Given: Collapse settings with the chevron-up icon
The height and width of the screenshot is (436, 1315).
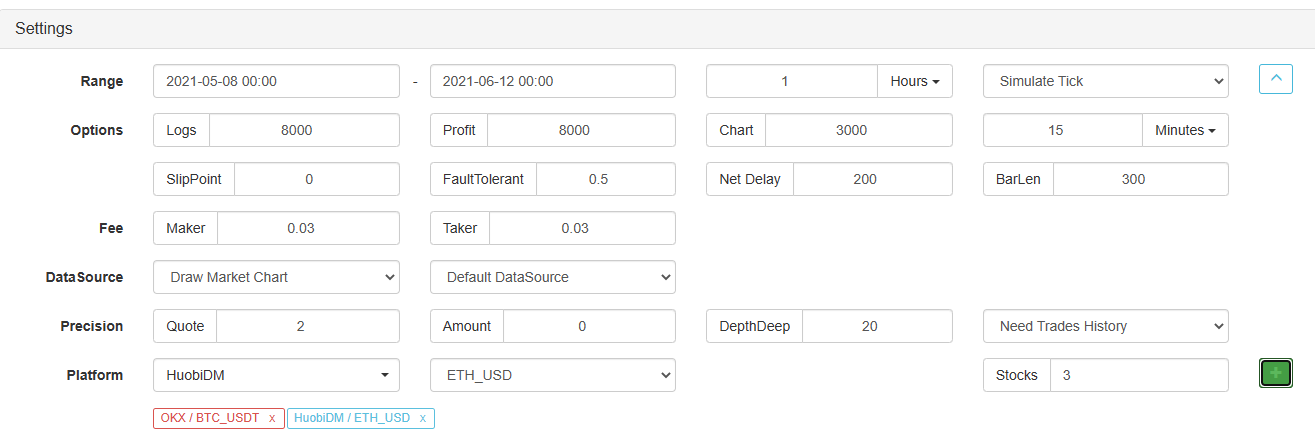Looking at the screenshot, I should tap(1275, 78).
